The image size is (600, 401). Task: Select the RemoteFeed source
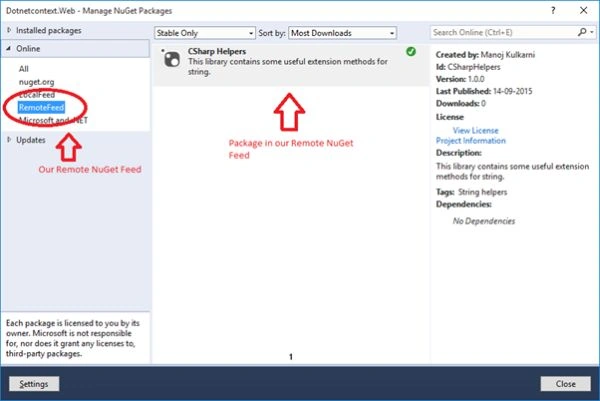tap(41, 108)
